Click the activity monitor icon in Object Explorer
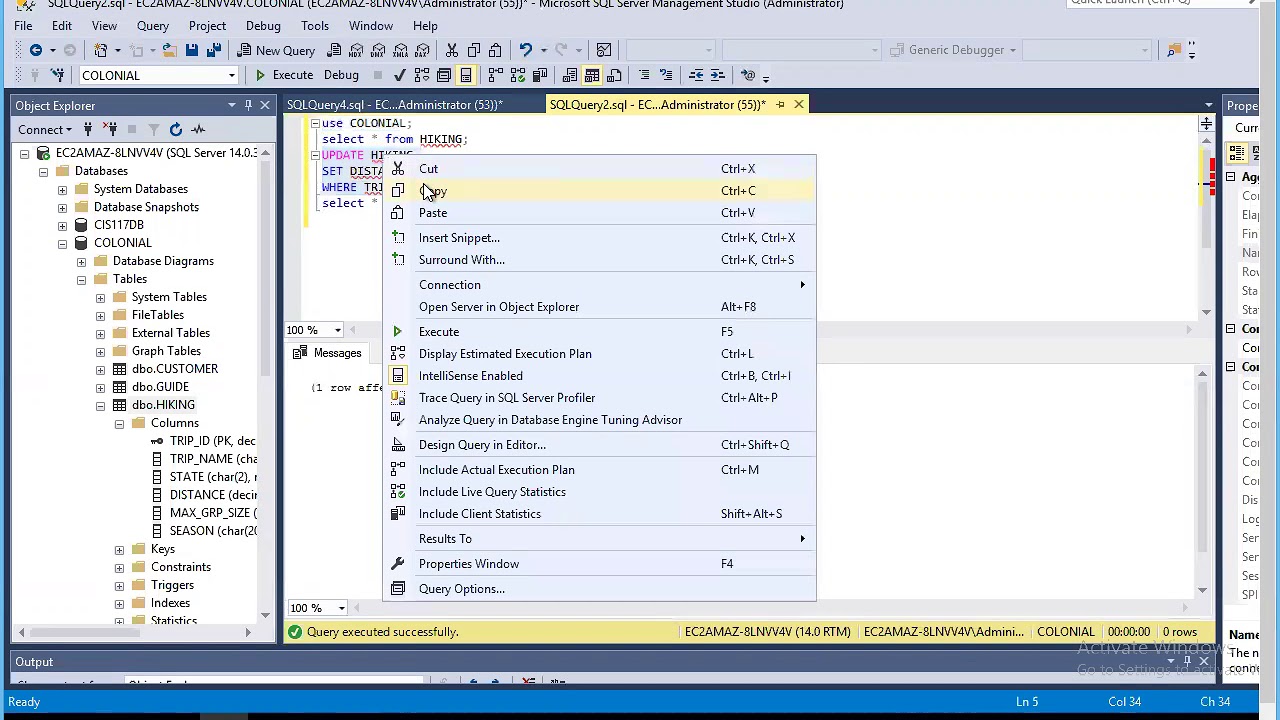 tap(198, 129)
